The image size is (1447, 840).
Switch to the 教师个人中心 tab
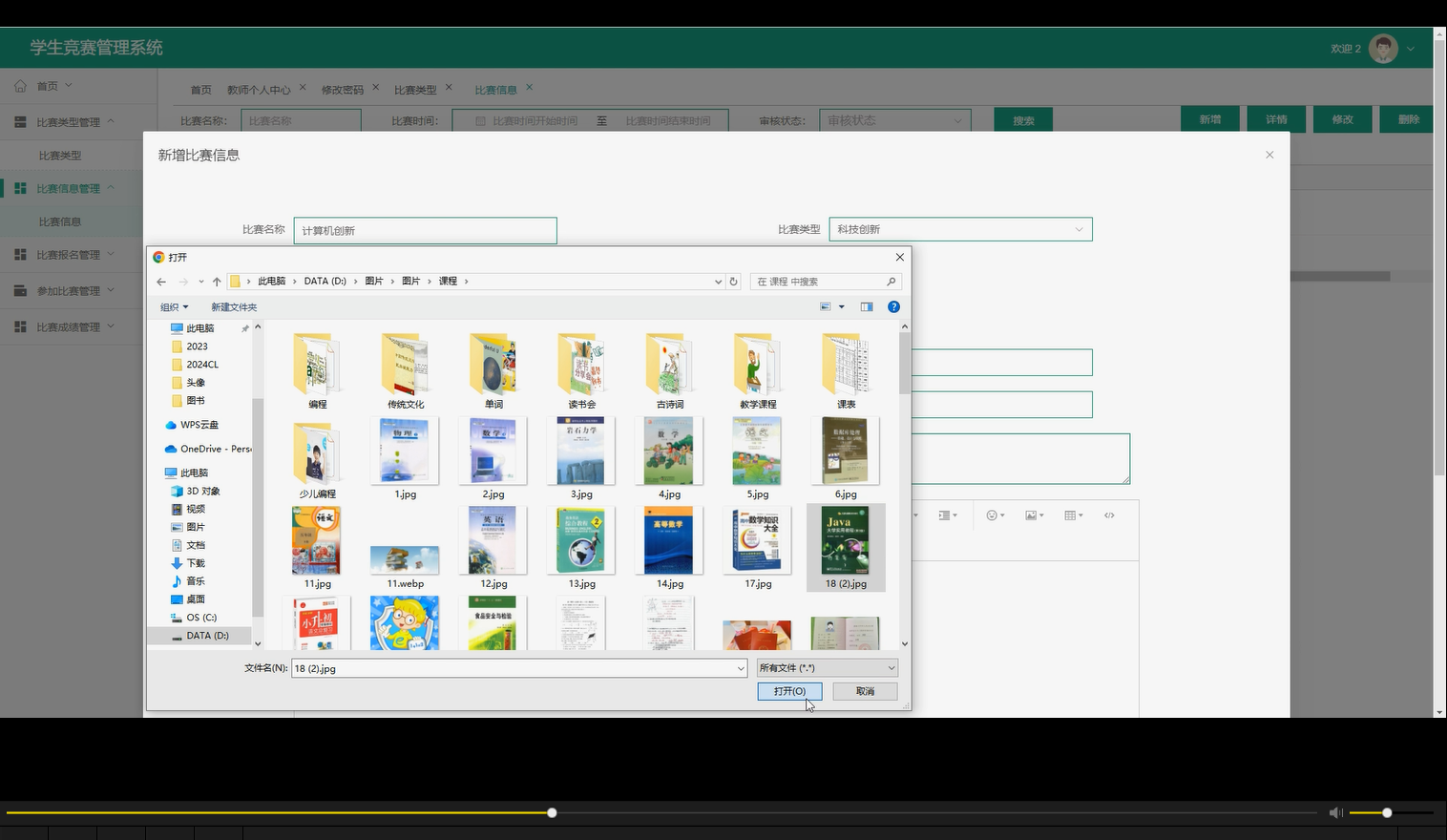(x=259, y=90)
